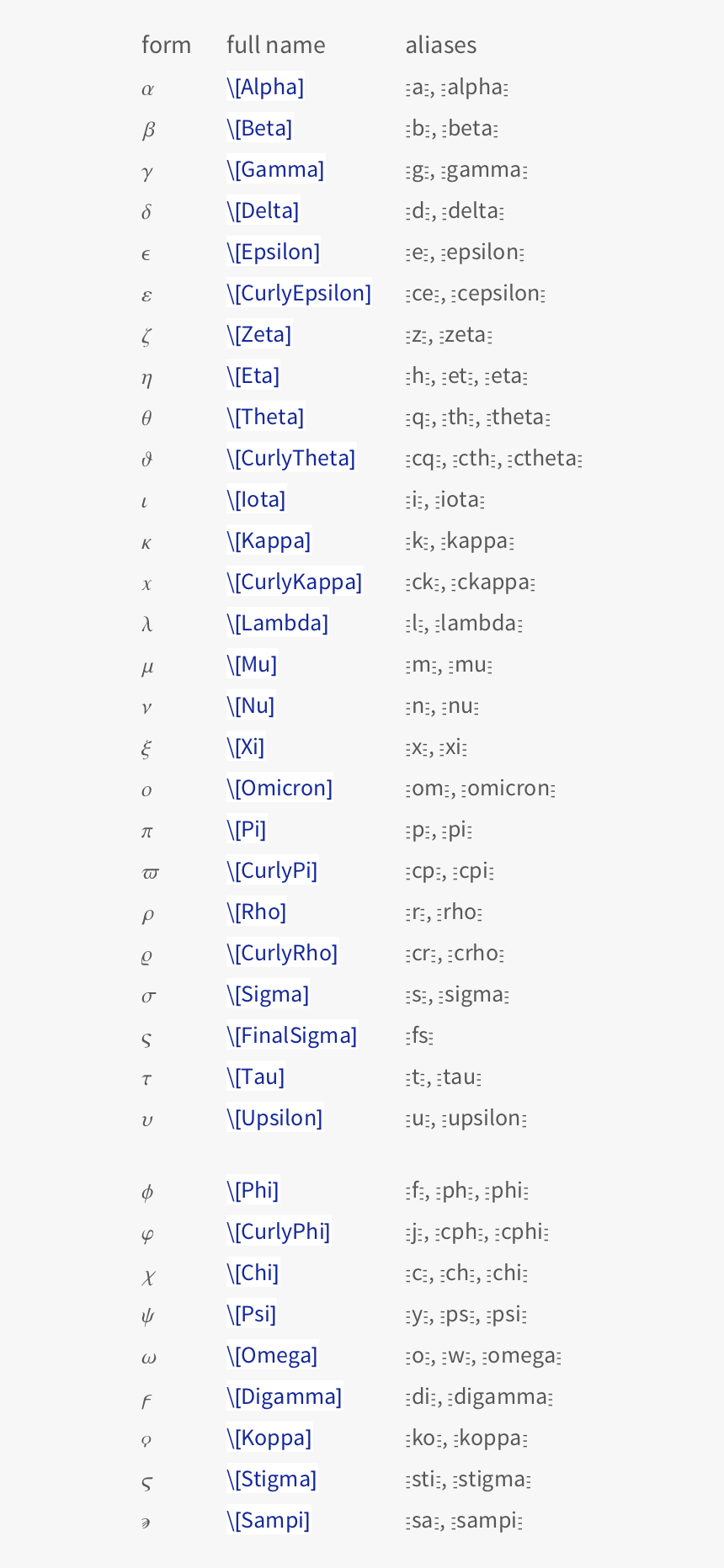Click the \[CurlyTheta] link

[291, 458]
